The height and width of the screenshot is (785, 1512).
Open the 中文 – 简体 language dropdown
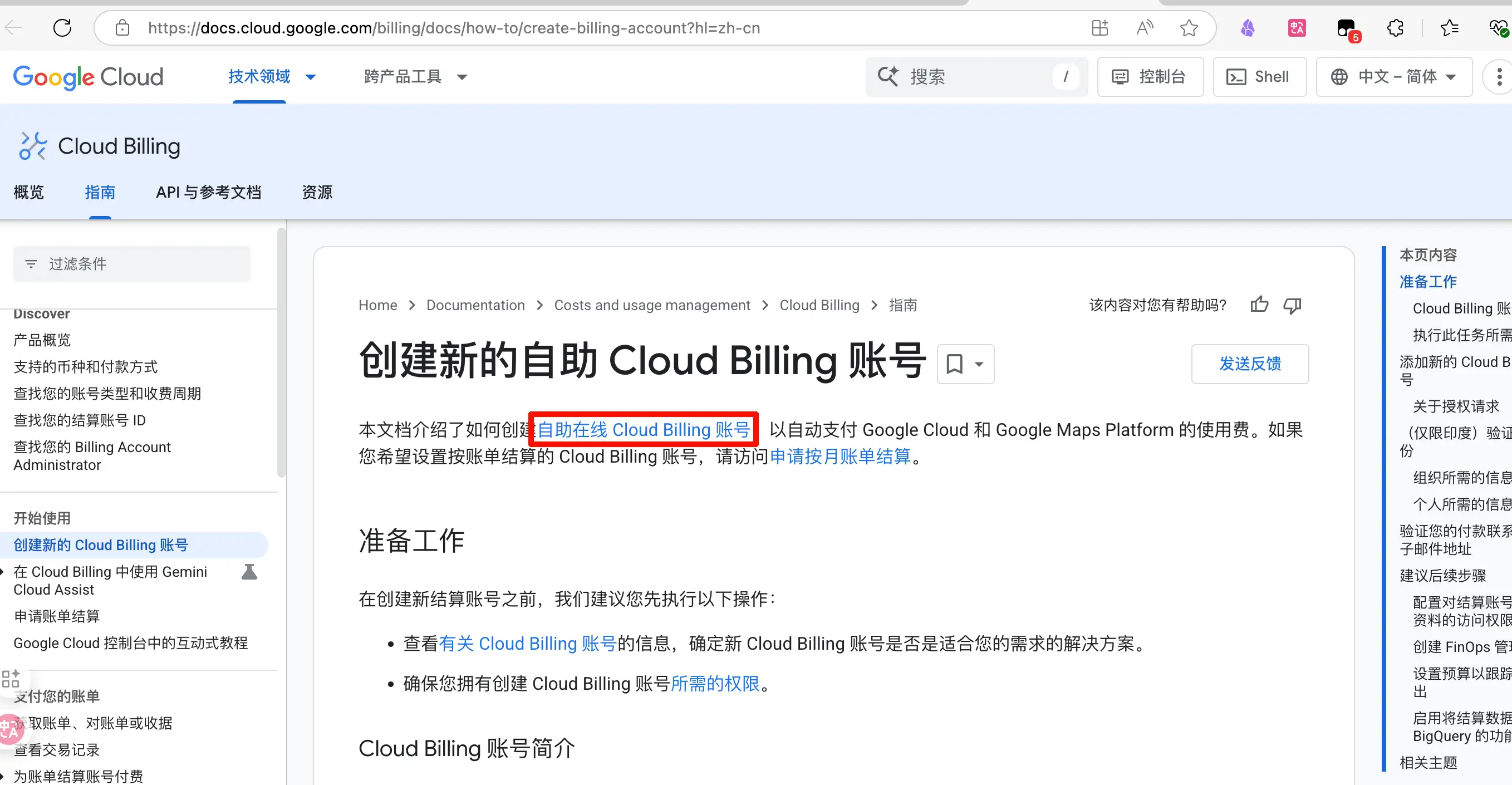pyautogui.click(x=1394, y=77)
